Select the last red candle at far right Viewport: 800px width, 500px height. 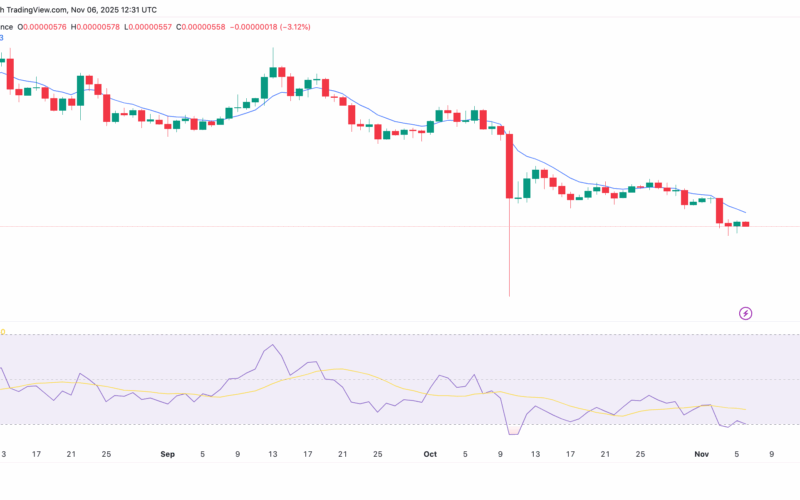click(745, 224)
